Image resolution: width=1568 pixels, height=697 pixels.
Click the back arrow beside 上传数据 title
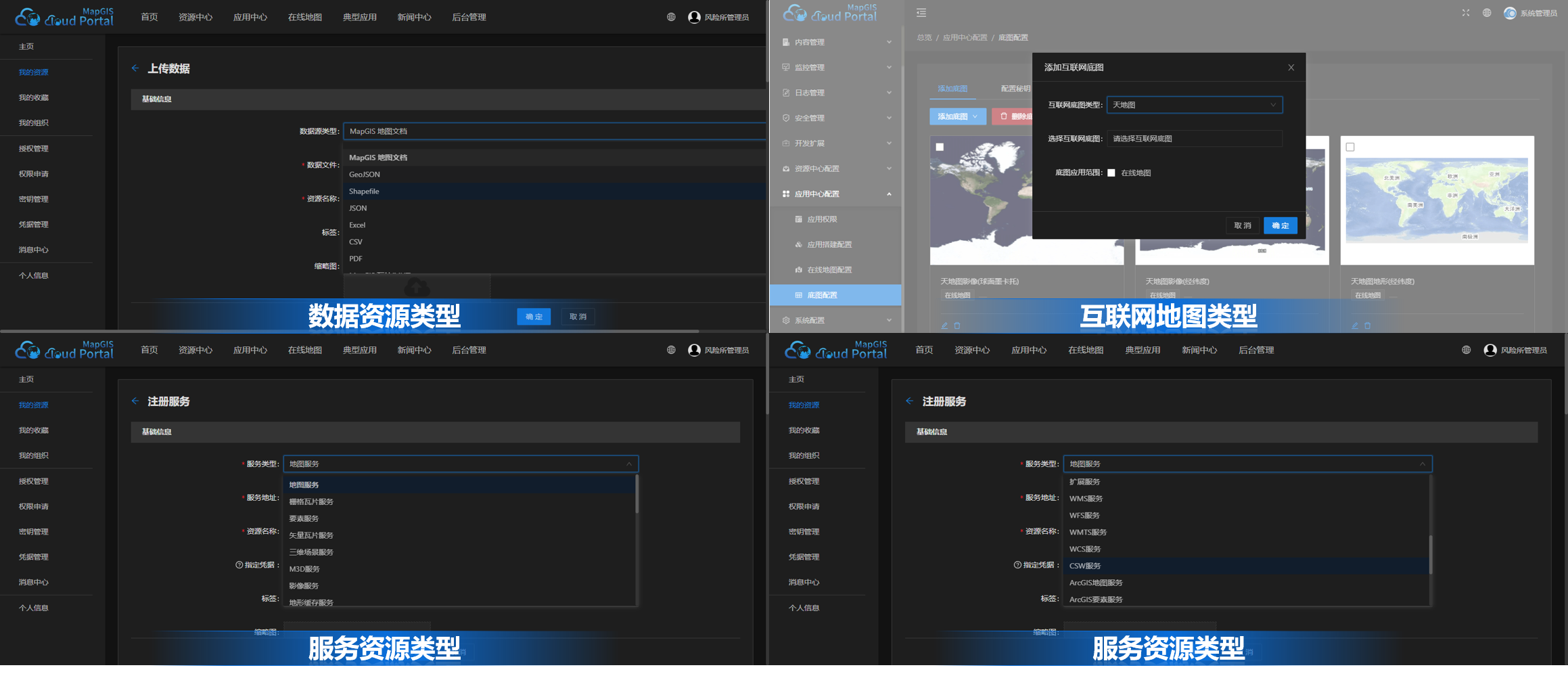pyautogui.click(x=135, y=68)
